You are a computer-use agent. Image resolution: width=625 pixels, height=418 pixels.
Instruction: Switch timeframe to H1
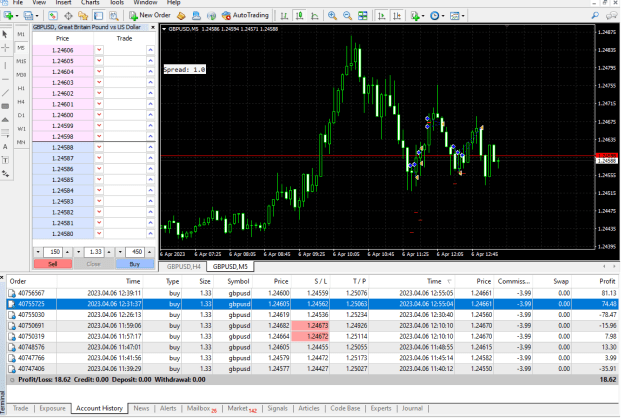tap(21, 88)
